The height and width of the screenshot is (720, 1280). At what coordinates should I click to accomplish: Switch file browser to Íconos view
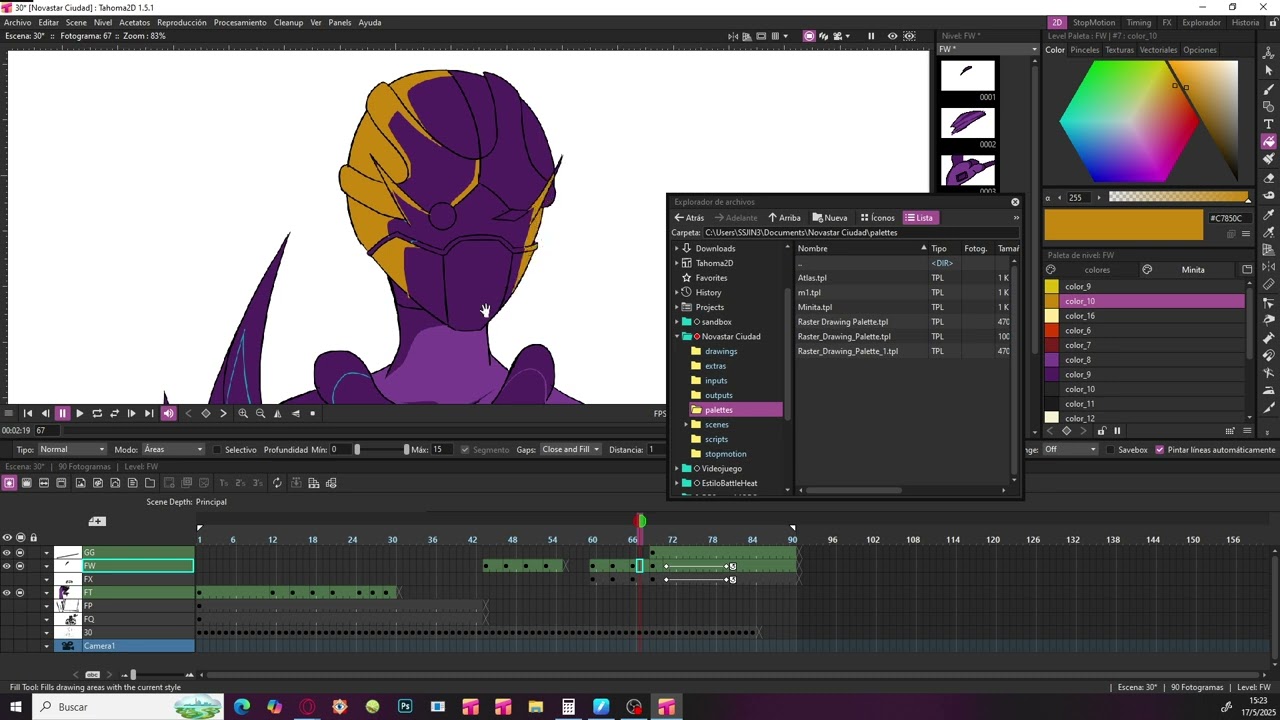point(877,218)
